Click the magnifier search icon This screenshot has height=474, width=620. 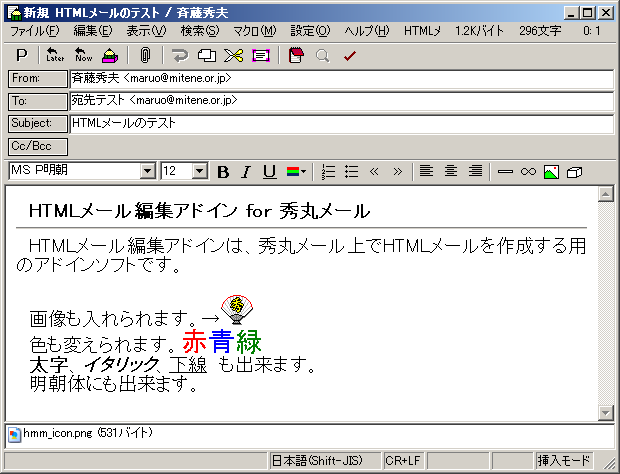[x=323, y=55]
